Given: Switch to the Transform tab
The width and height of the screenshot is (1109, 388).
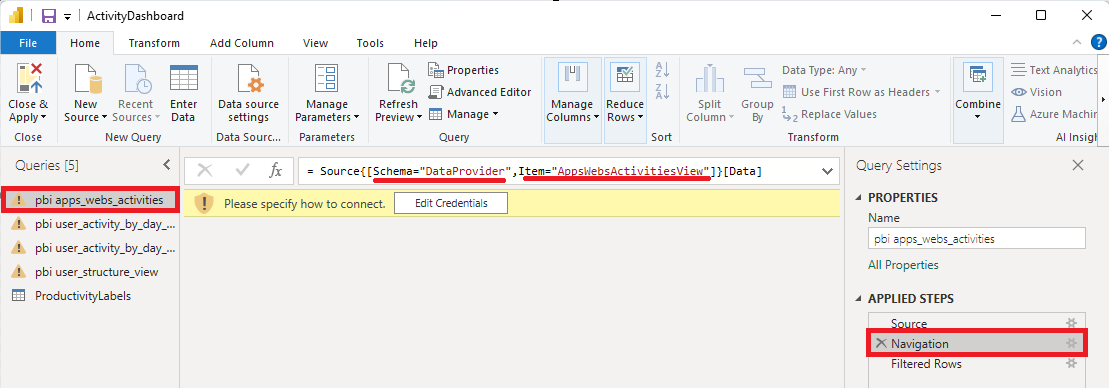Looking at the screenshot, I should pyautogui.click(x=154, y=43).
